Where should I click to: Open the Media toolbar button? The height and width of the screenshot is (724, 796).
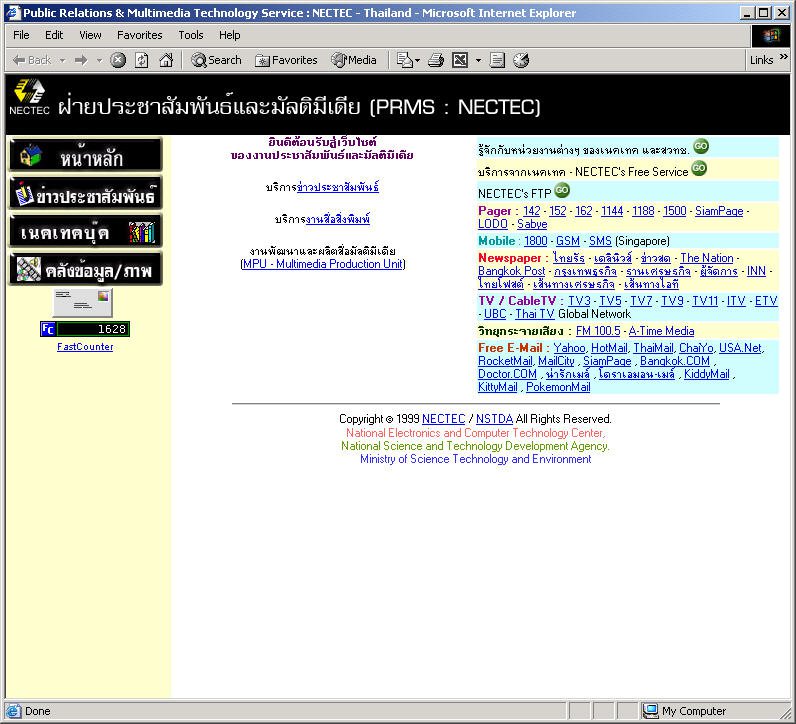pos(354,60)
